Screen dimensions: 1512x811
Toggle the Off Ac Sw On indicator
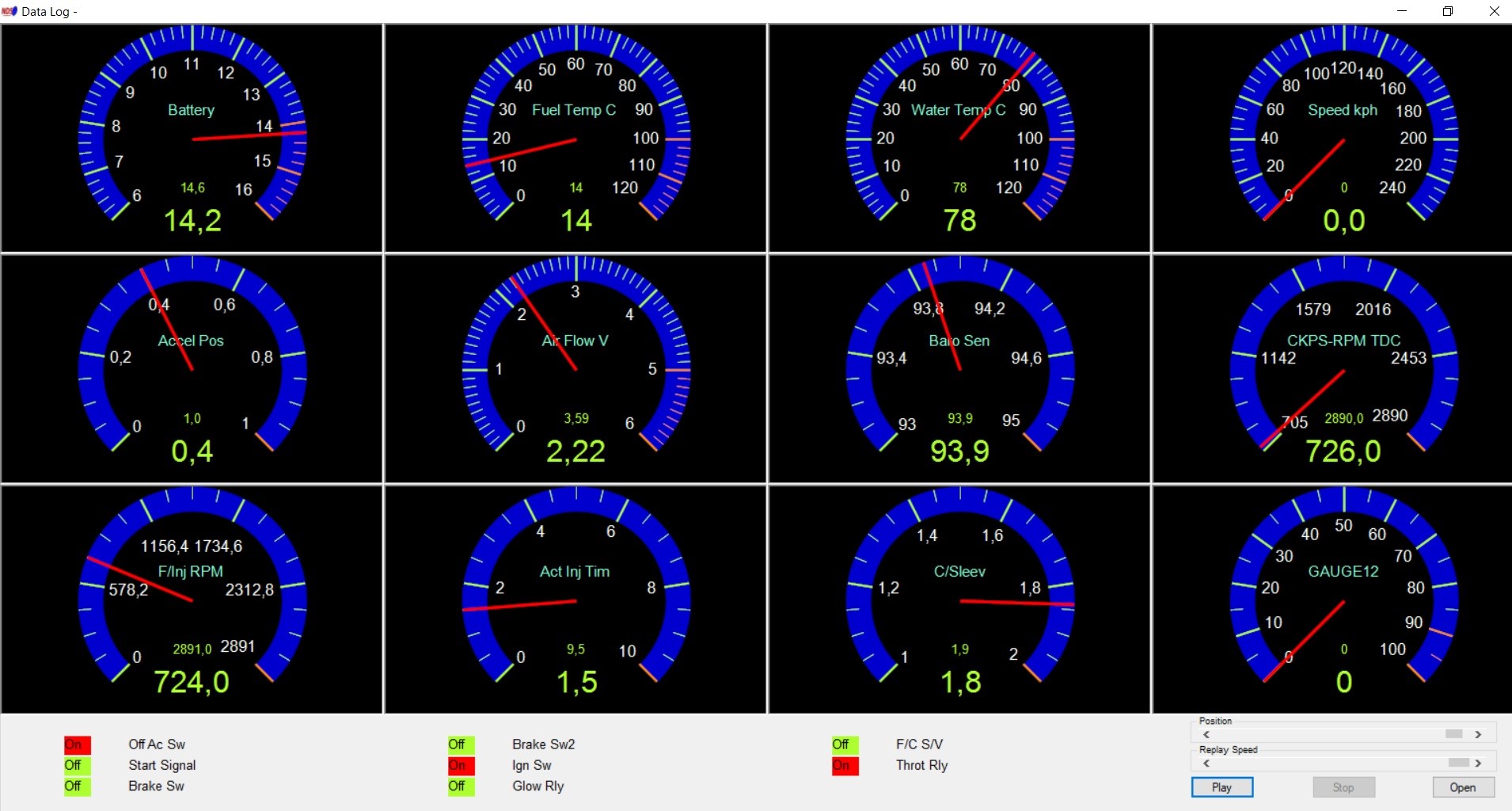78,745
